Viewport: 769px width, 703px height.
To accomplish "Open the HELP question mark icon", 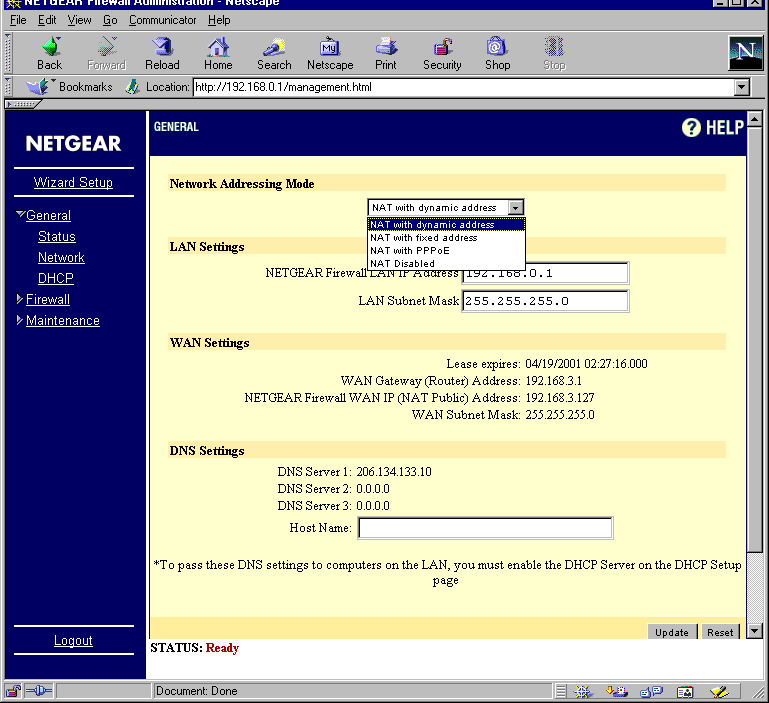I will 691,128.
